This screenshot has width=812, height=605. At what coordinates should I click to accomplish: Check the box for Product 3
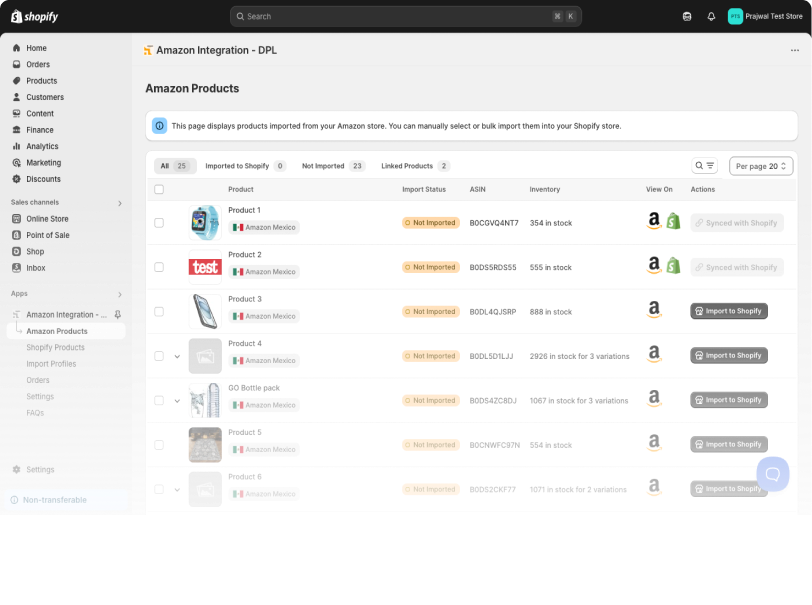coord(159,312)
